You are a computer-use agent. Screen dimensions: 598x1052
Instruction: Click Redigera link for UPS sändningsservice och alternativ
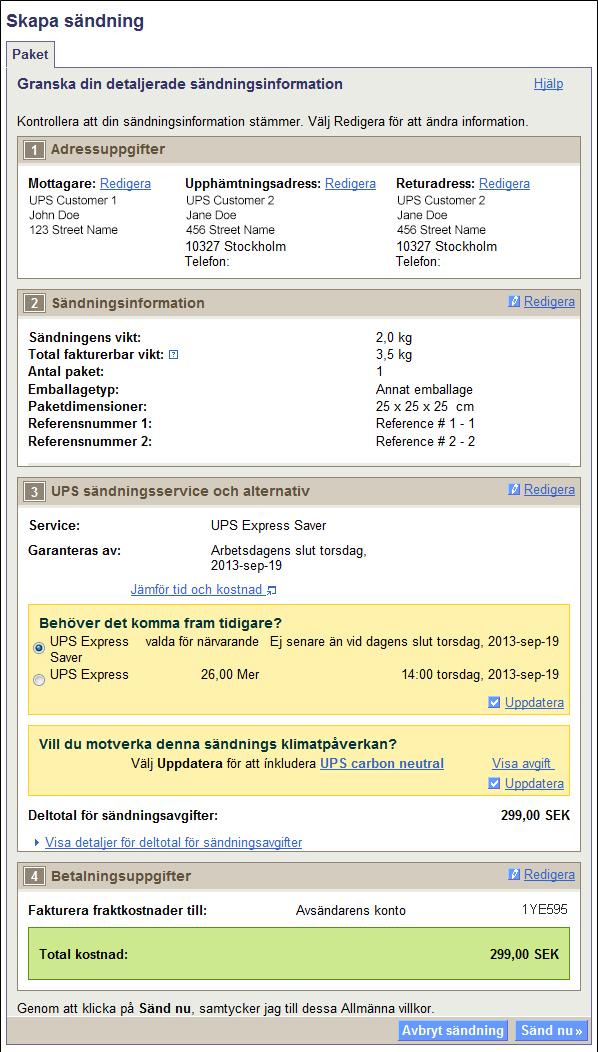click(x=549, y=490)
